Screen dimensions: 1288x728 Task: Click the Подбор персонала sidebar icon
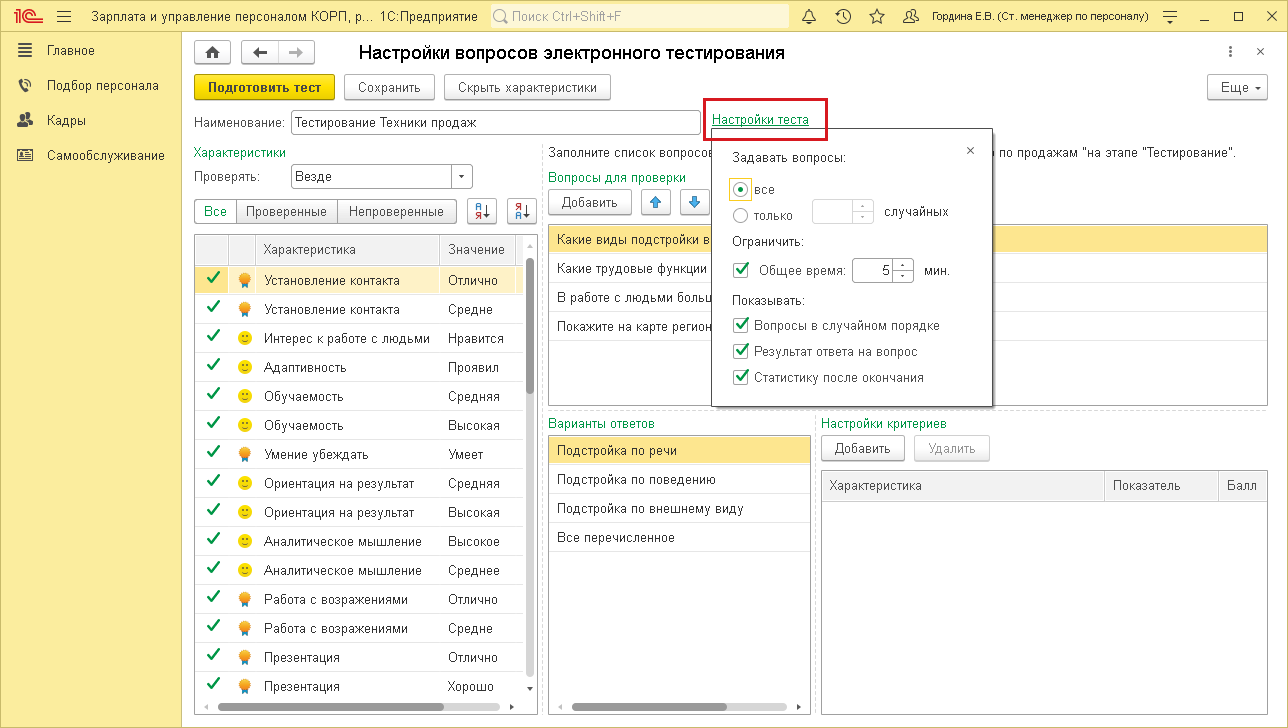tap(26, 86)
